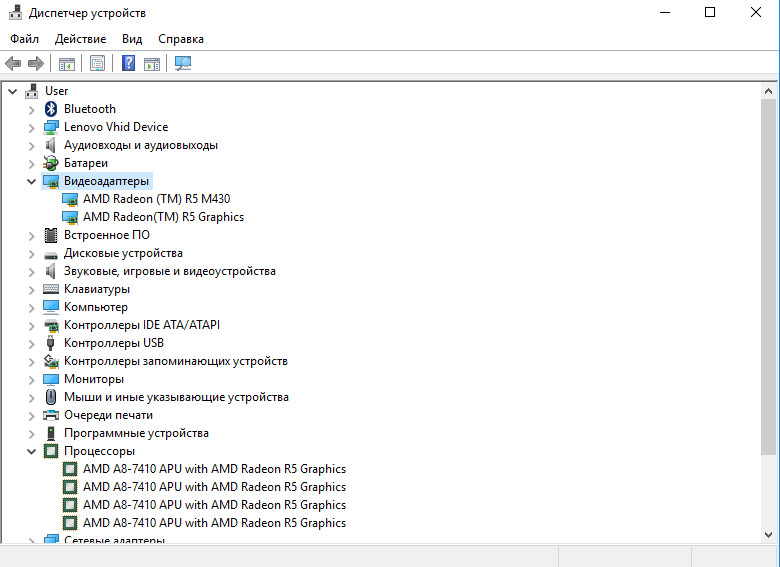Open the Действие menu
This screenshot has height=567, width=780.
point(81,39)
